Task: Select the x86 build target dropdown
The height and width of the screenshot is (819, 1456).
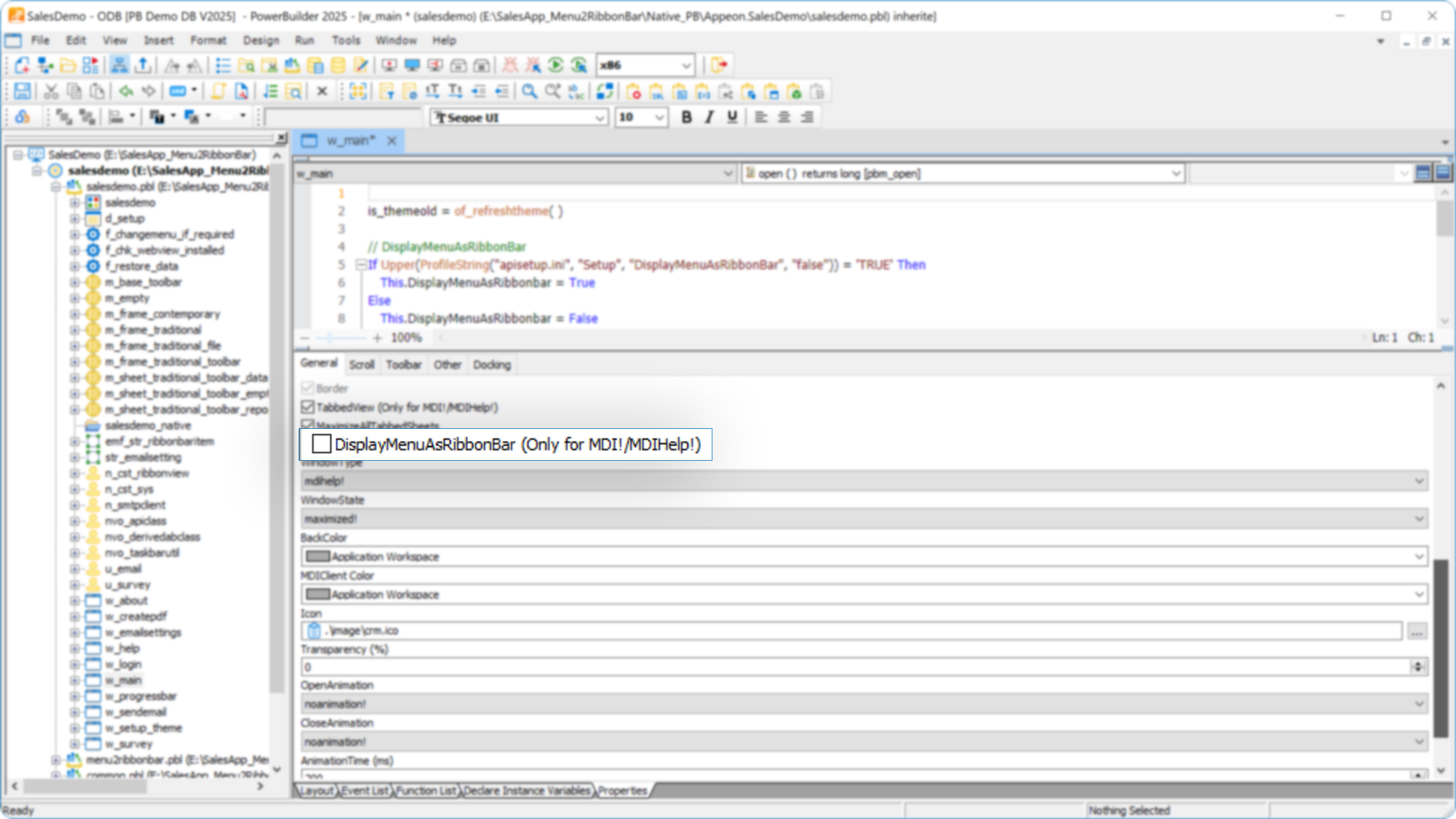Action: [645, 64]
